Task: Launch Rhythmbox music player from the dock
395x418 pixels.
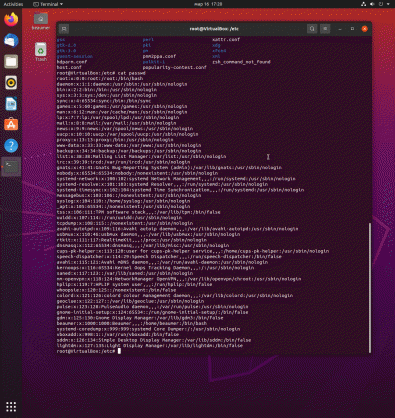Action: pos(11,83)
